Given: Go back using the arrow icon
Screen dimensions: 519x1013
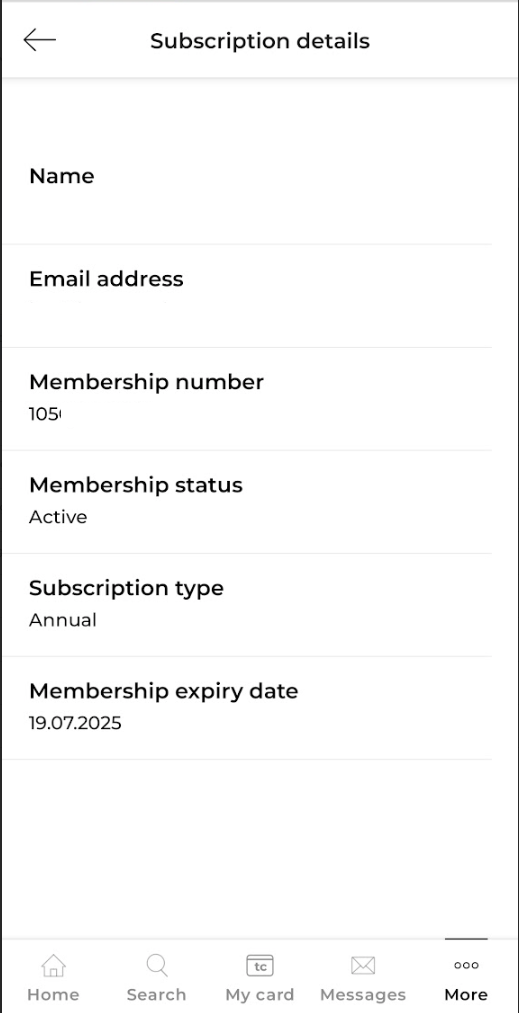Looking at the screenshot, I should [39, 40].
